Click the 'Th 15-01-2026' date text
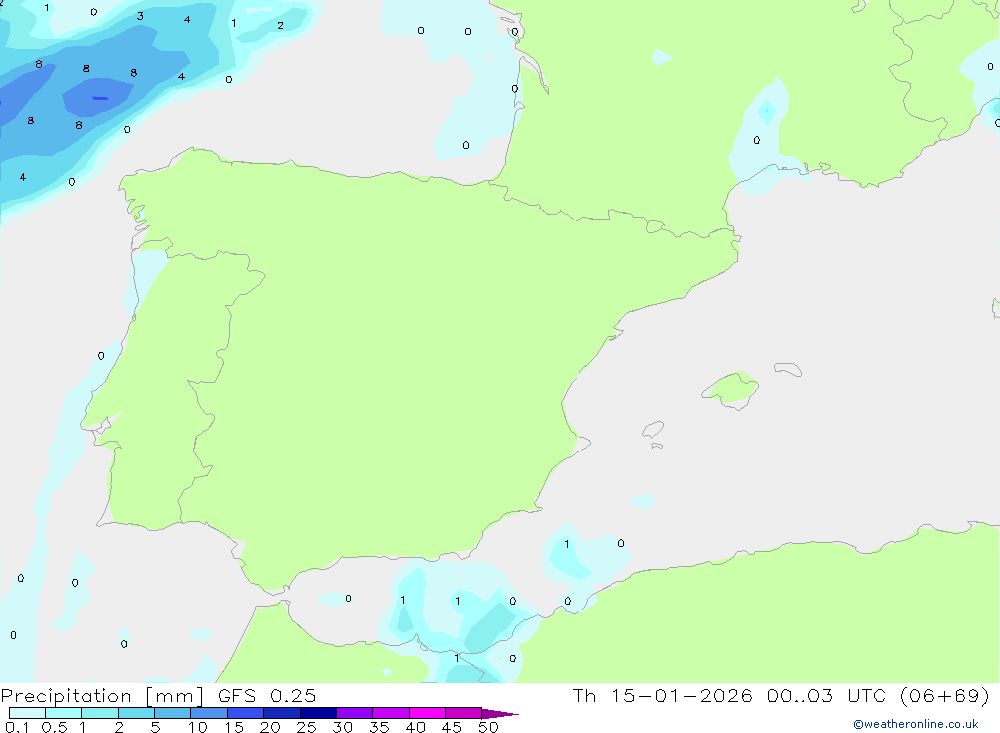 662,695
